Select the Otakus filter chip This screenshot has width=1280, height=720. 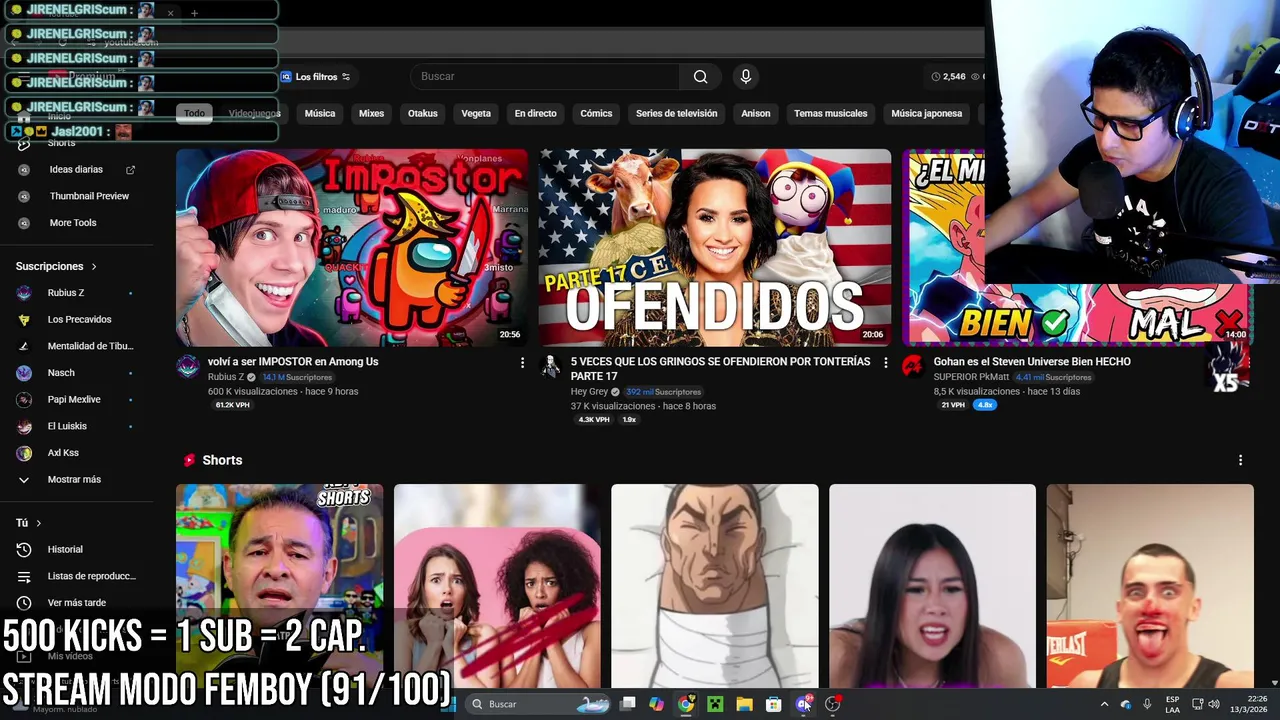423,113
